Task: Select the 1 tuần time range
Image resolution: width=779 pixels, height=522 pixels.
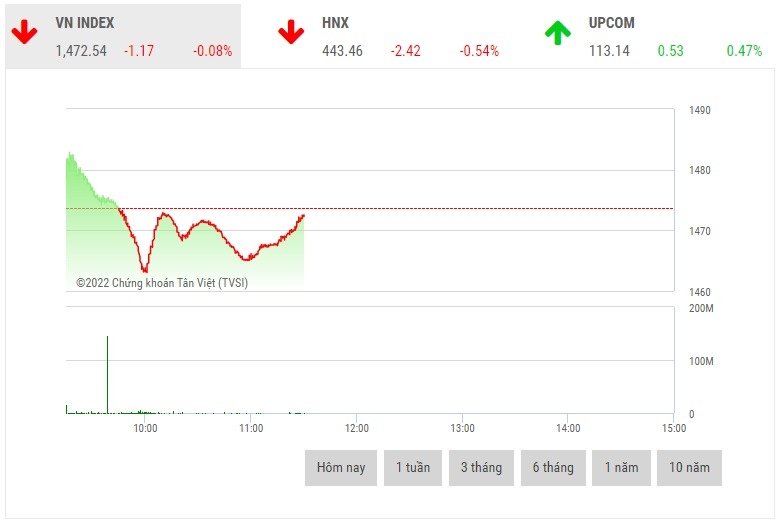Action: point(413,468)
